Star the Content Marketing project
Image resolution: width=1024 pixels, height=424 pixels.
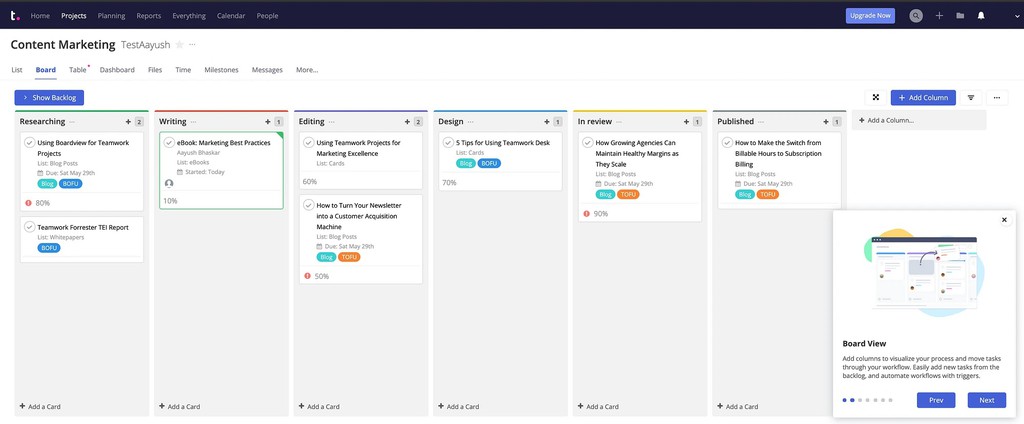coord(180,44)
